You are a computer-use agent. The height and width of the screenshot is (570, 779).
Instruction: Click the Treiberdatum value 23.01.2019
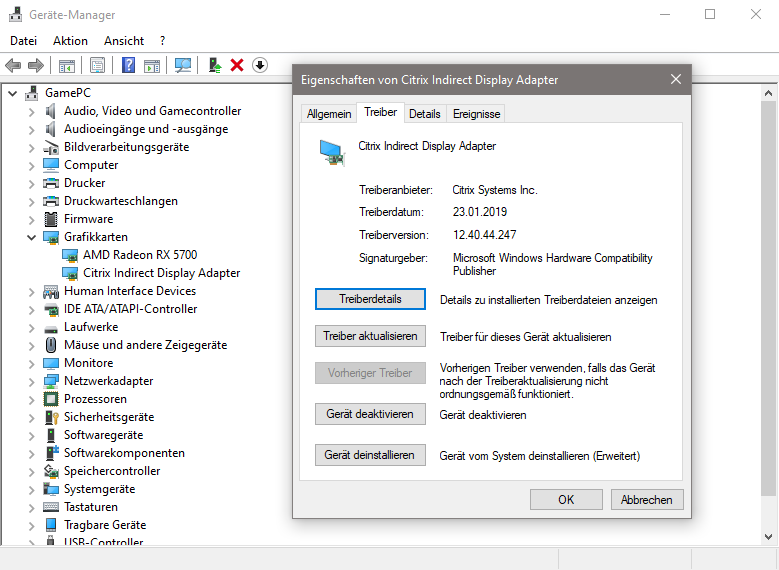[x=479, y=212]
